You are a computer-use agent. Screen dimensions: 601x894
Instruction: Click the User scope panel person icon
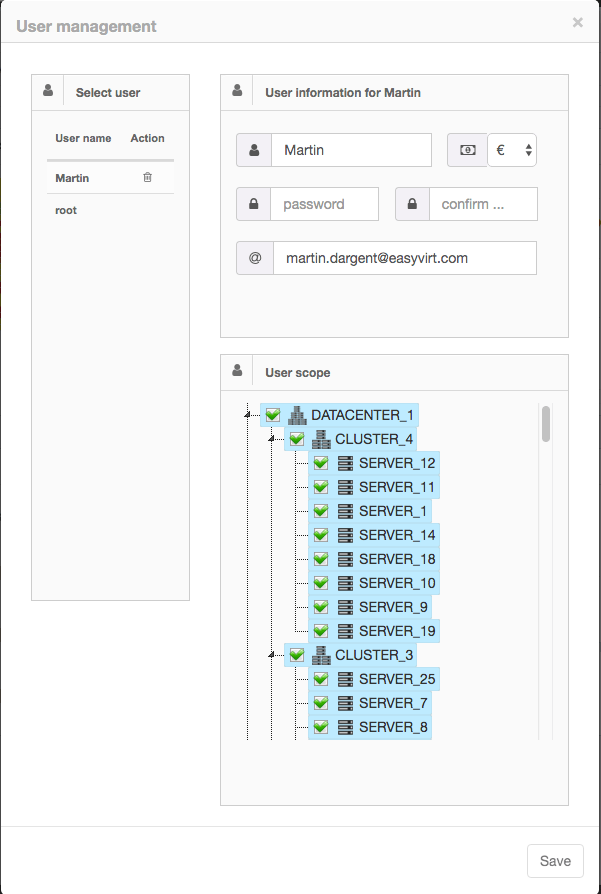click(x=237, y=370)
